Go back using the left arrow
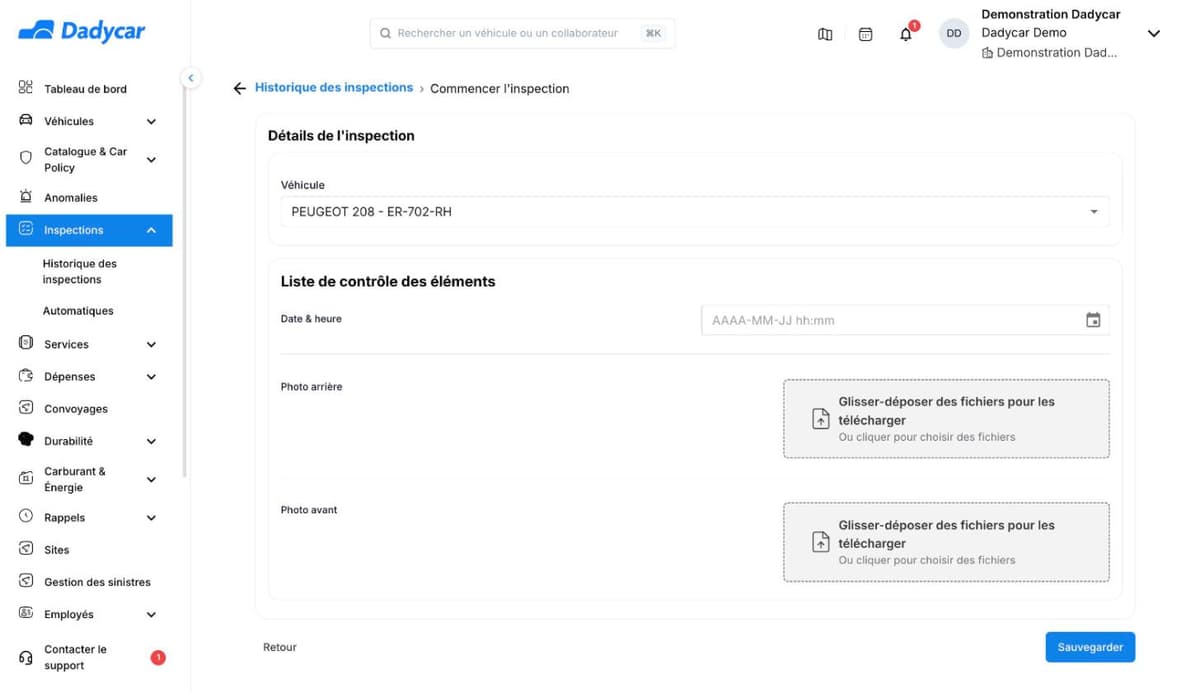The width and height of the screenshot is (1200, 692). click(x=239, y=89)
